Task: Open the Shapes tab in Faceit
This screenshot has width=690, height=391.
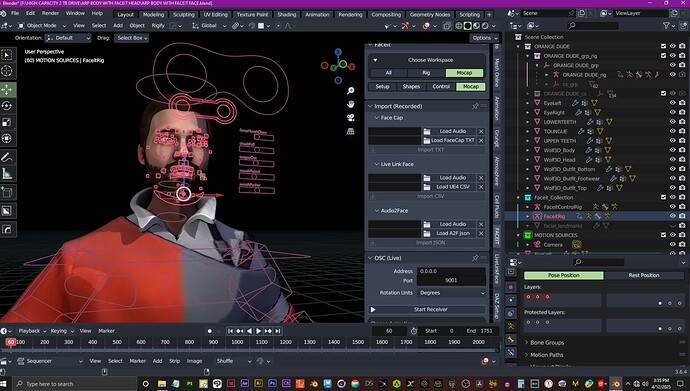Action: [x=411, y=87]
